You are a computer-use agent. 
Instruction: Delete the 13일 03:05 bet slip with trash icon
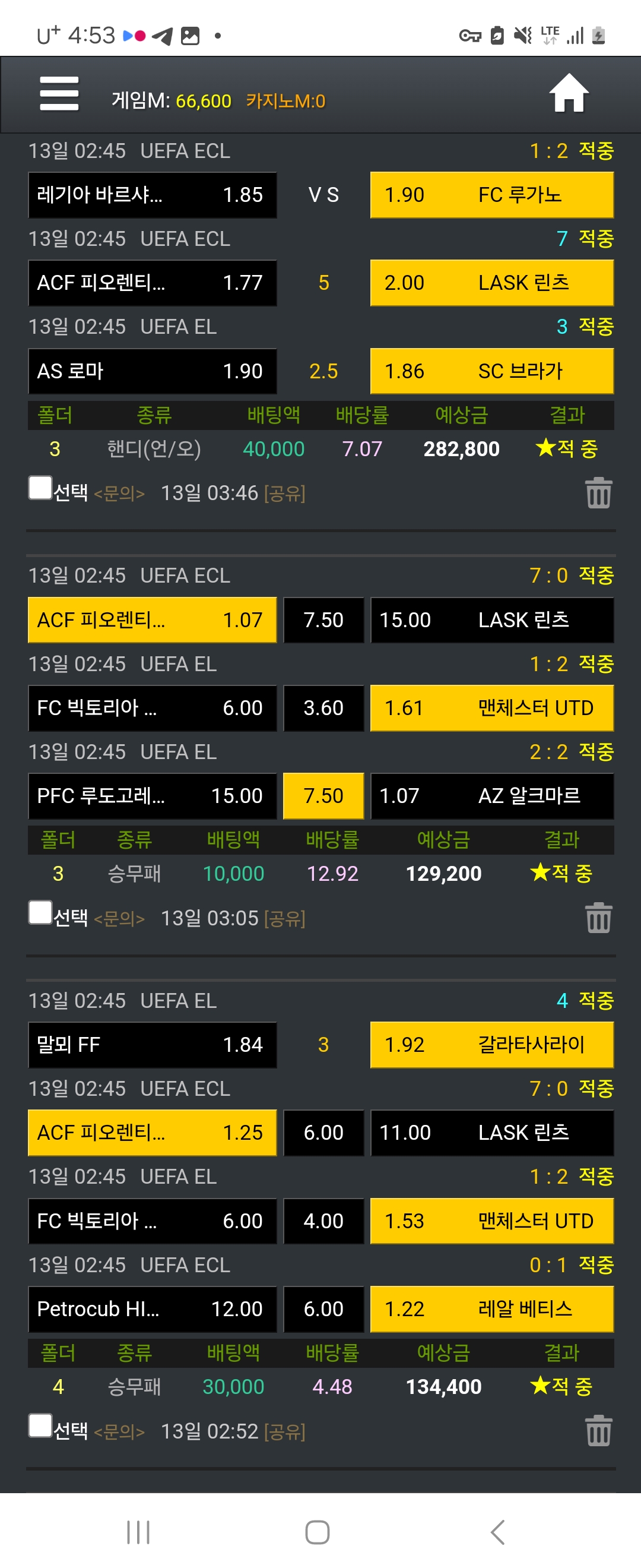tap(598, 917)
